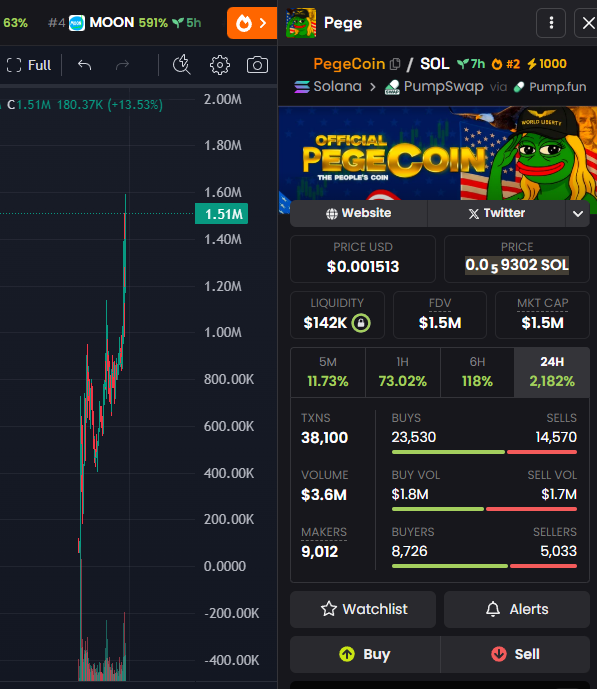Click the PRICE in SOL box
The height and width of the screenshot is (689, 597).
[517, 259]
